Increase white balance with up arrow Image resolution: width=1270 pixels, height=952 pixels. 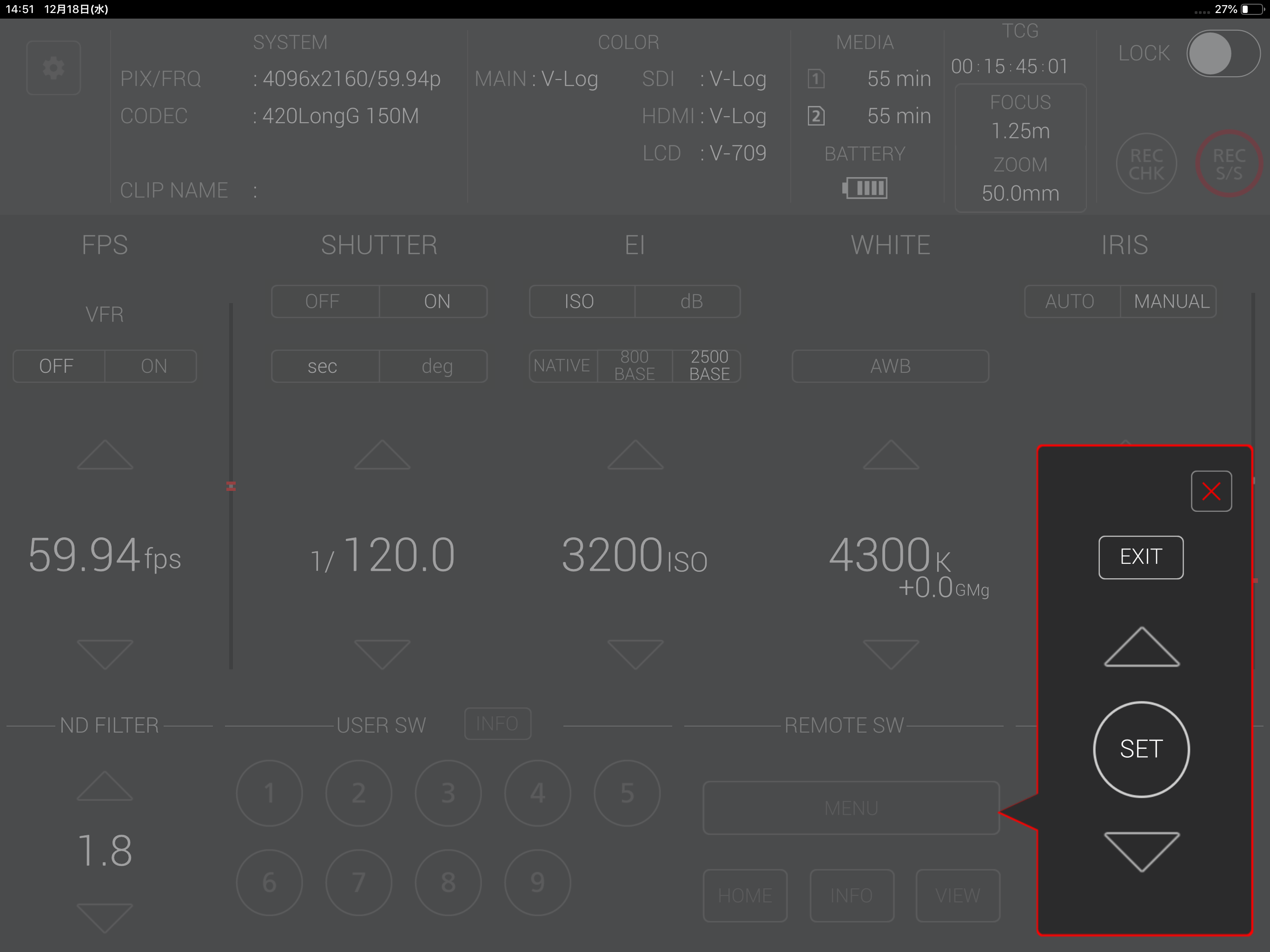[x=891, y=455]
